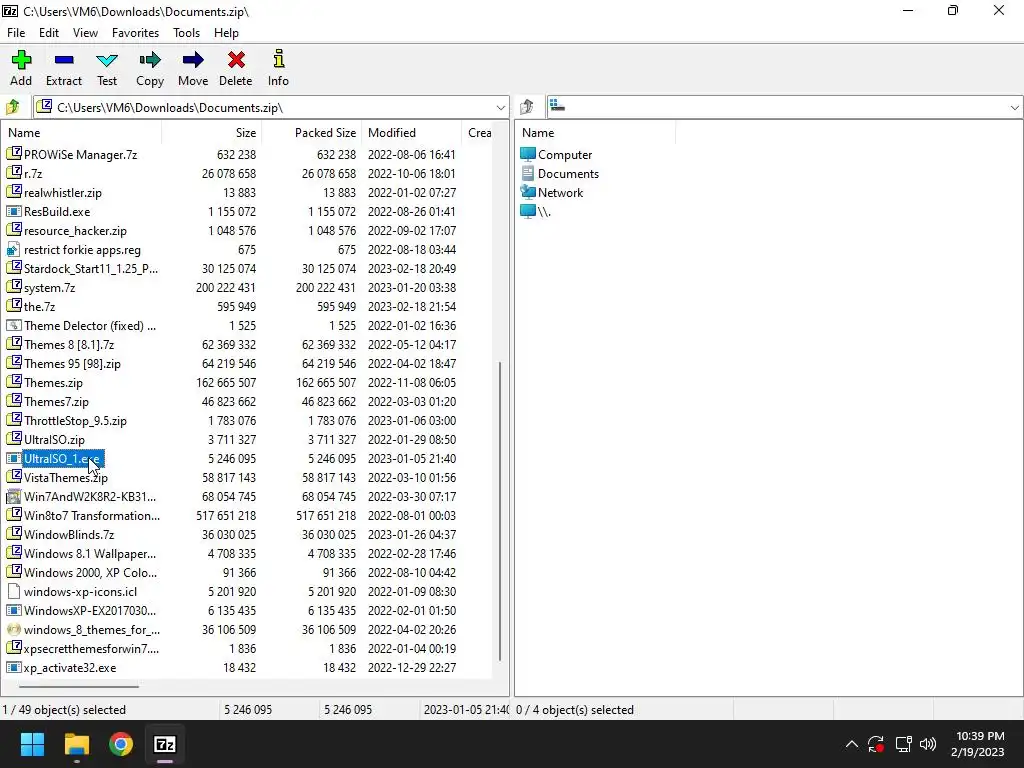Open the Help menu
This screenshot has width=1024, height=768.
tap(227, 33)
